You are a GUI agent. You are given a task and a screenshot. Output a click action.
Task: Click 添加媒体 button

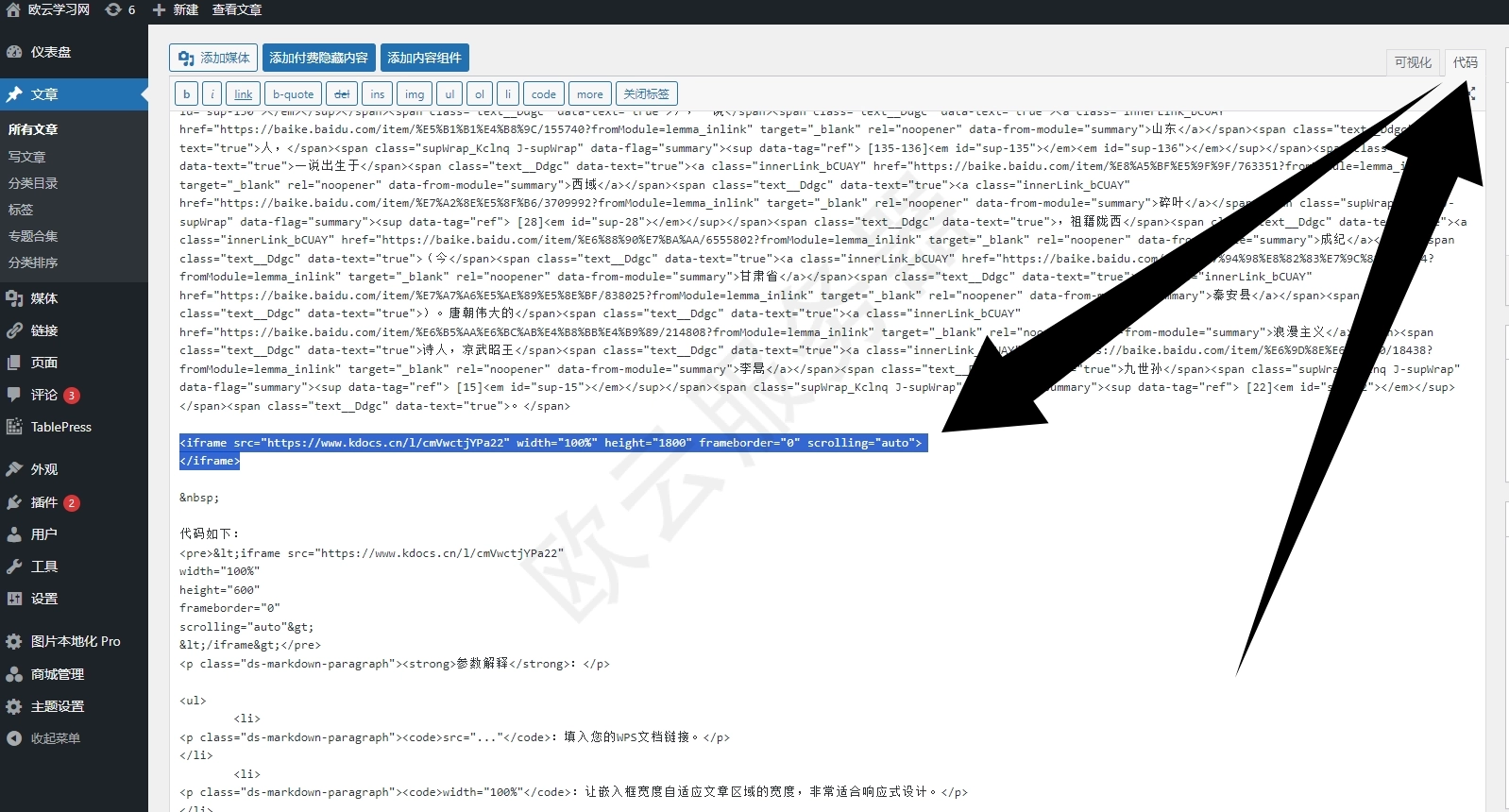coord(214,58)
